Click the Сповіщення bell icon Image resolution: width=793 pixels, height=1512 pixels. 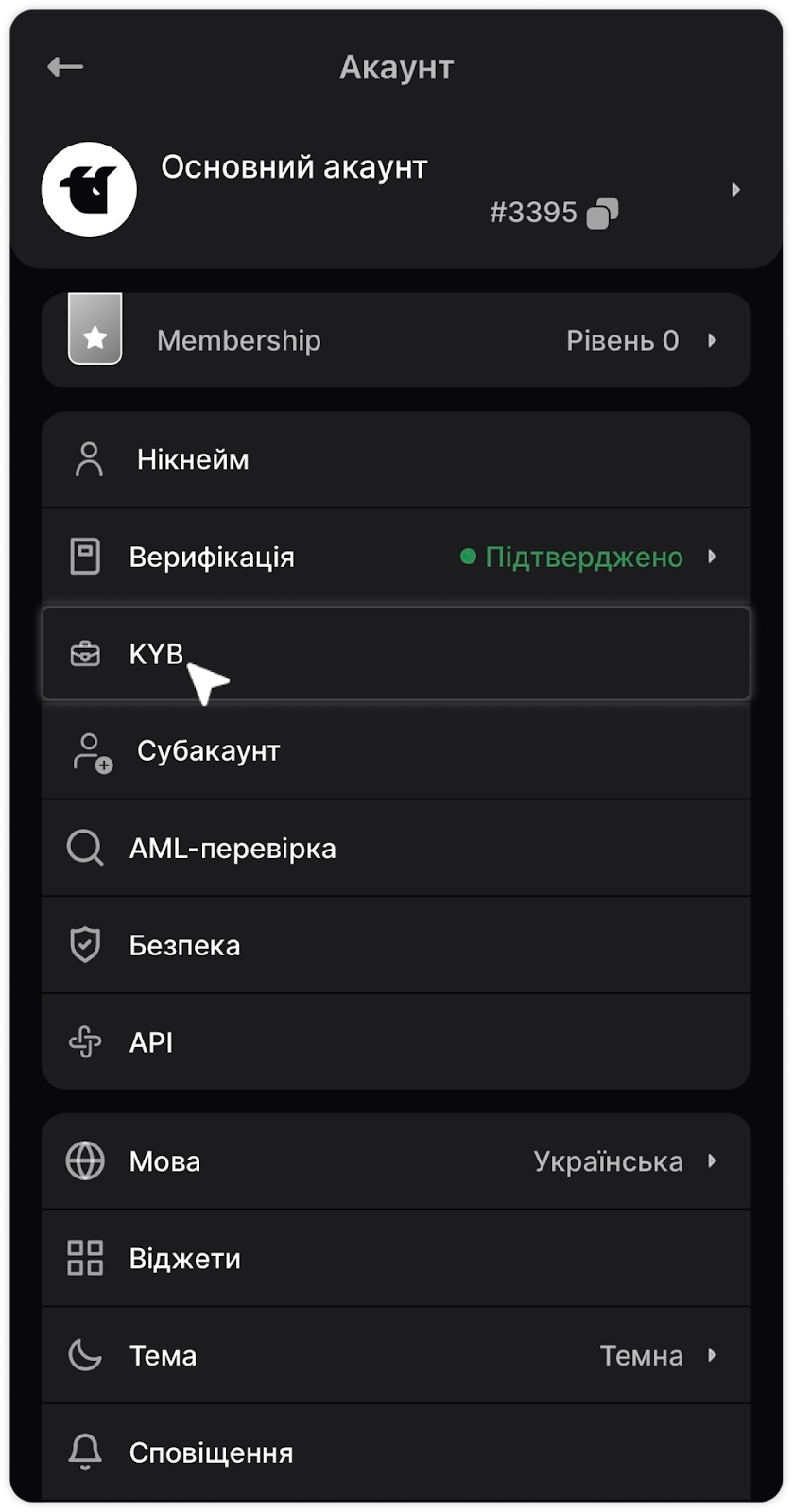(x=85, y=1452)
